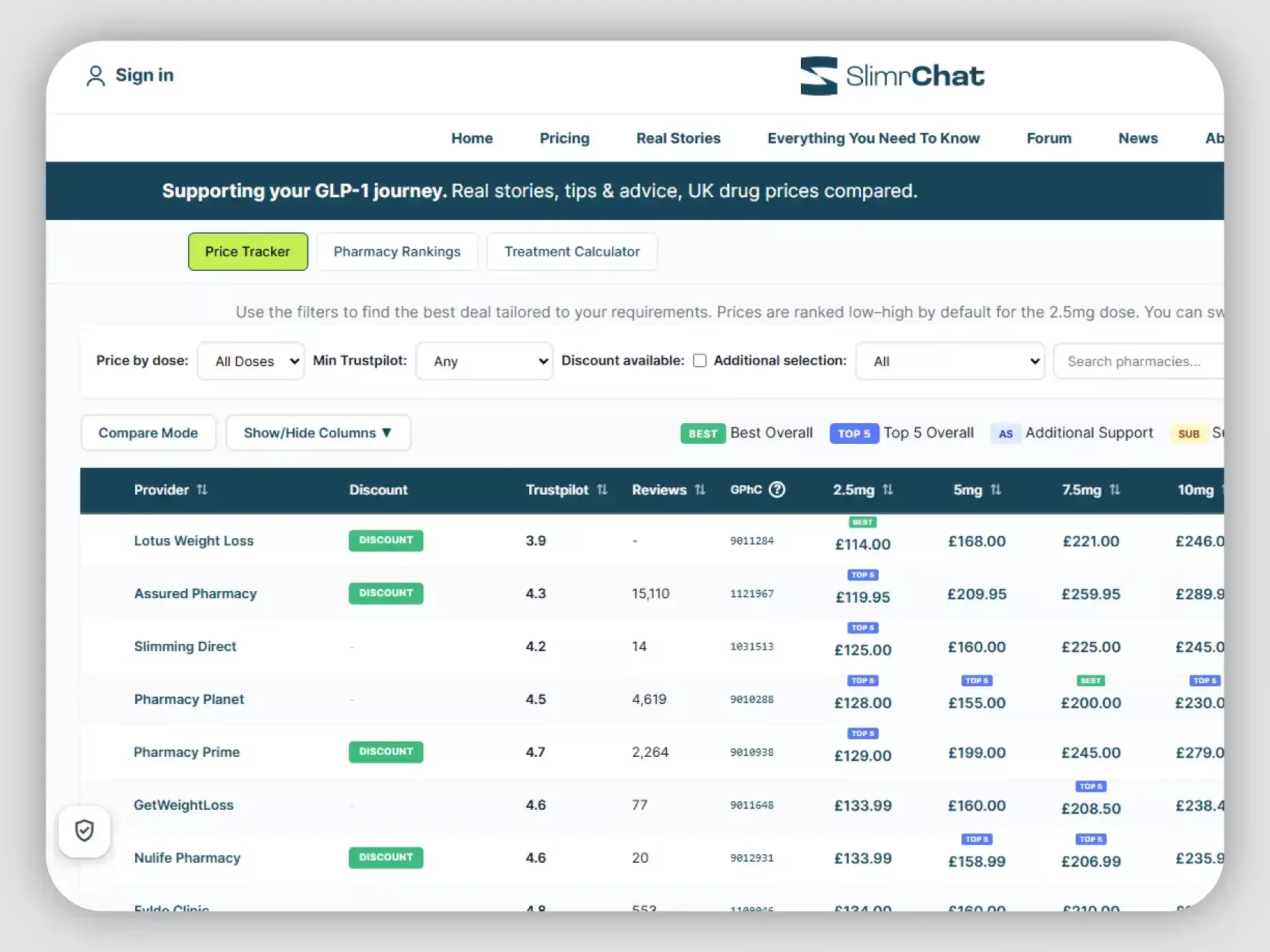The height and width of the screenshot is (952, 1270).
Task: Sort by 2.5mg price arrows icon
Action: (x=887, y=490)
